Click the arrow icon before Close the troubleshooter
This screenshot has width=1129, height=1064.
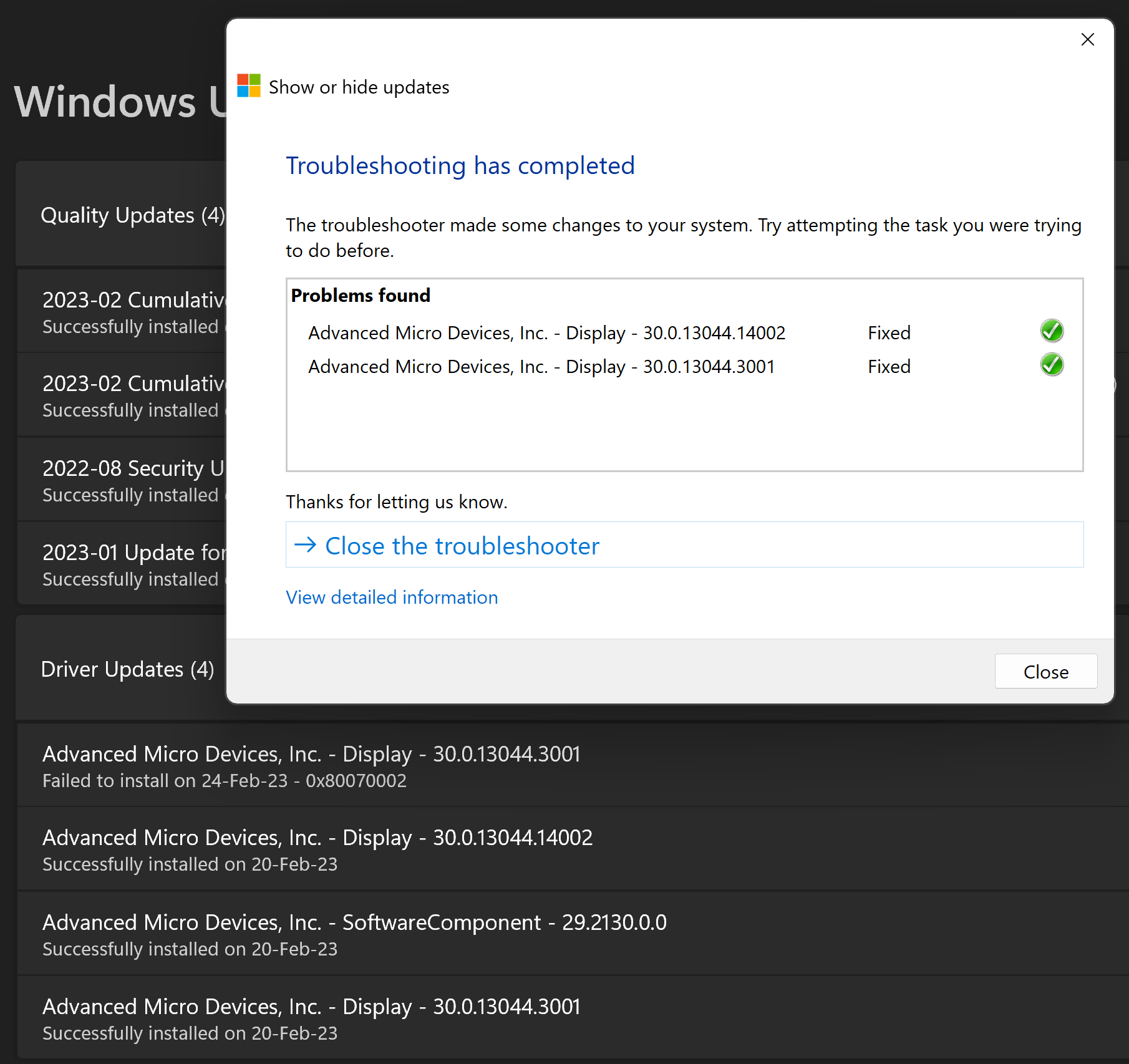(x=305, y=545)
